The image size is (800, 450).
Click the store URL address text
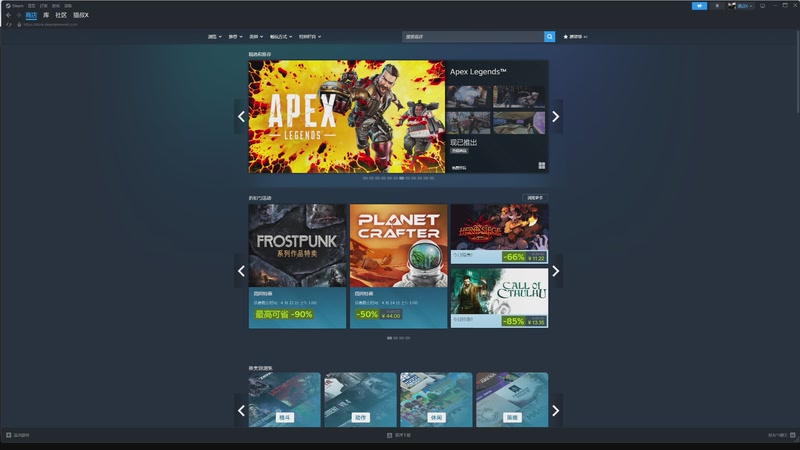point(51,24)
